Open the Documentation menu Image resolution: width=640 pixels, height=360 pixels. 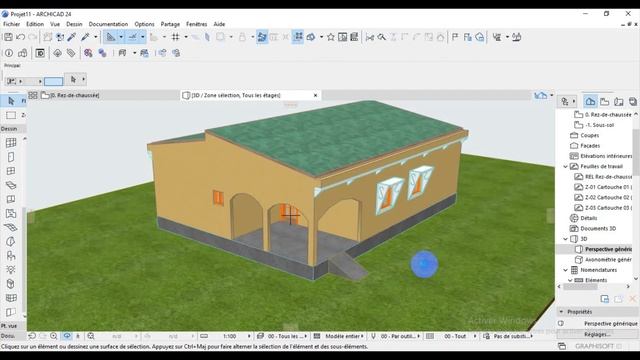click(108, 24)
